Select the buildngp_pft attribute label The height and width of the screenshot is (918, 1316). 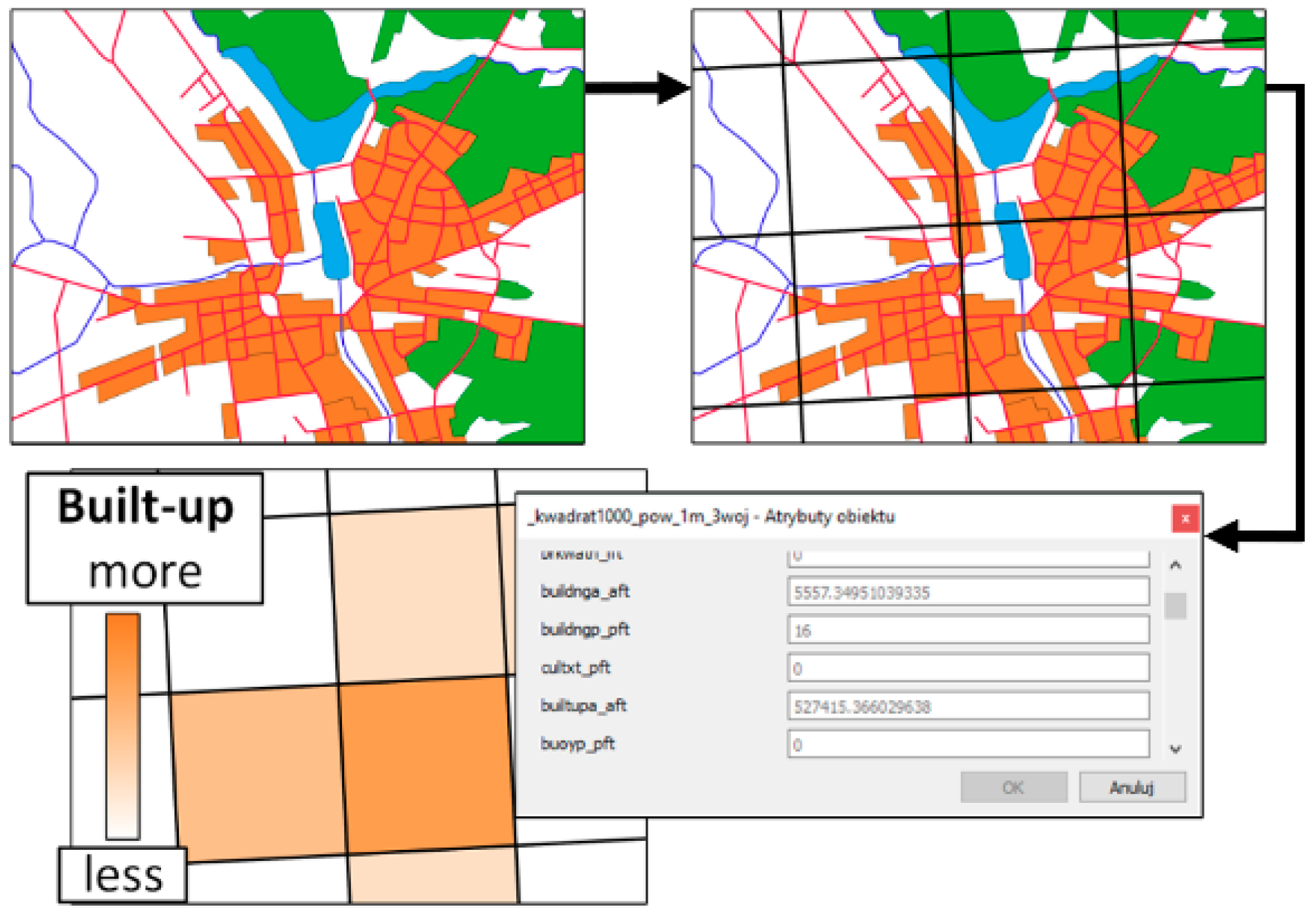(x=585, y=629)
